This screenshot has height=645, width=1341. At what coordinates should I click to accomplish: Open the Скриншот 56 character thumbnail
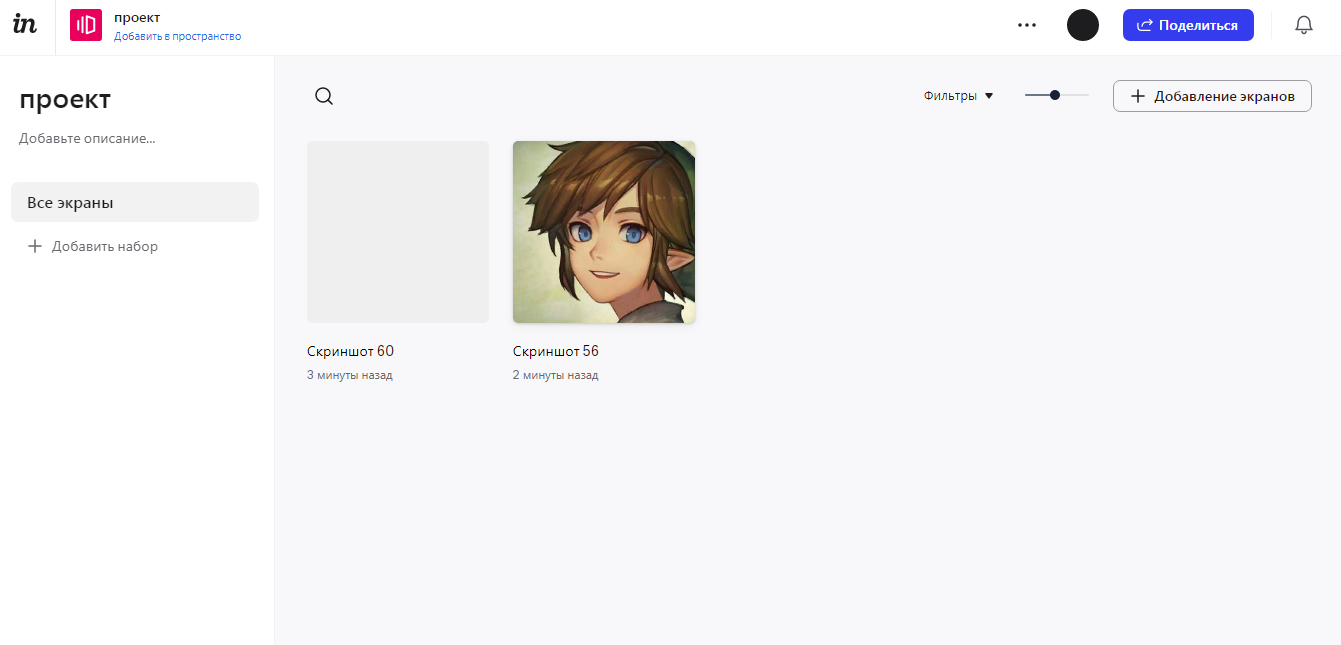click(x=604, y=232)
